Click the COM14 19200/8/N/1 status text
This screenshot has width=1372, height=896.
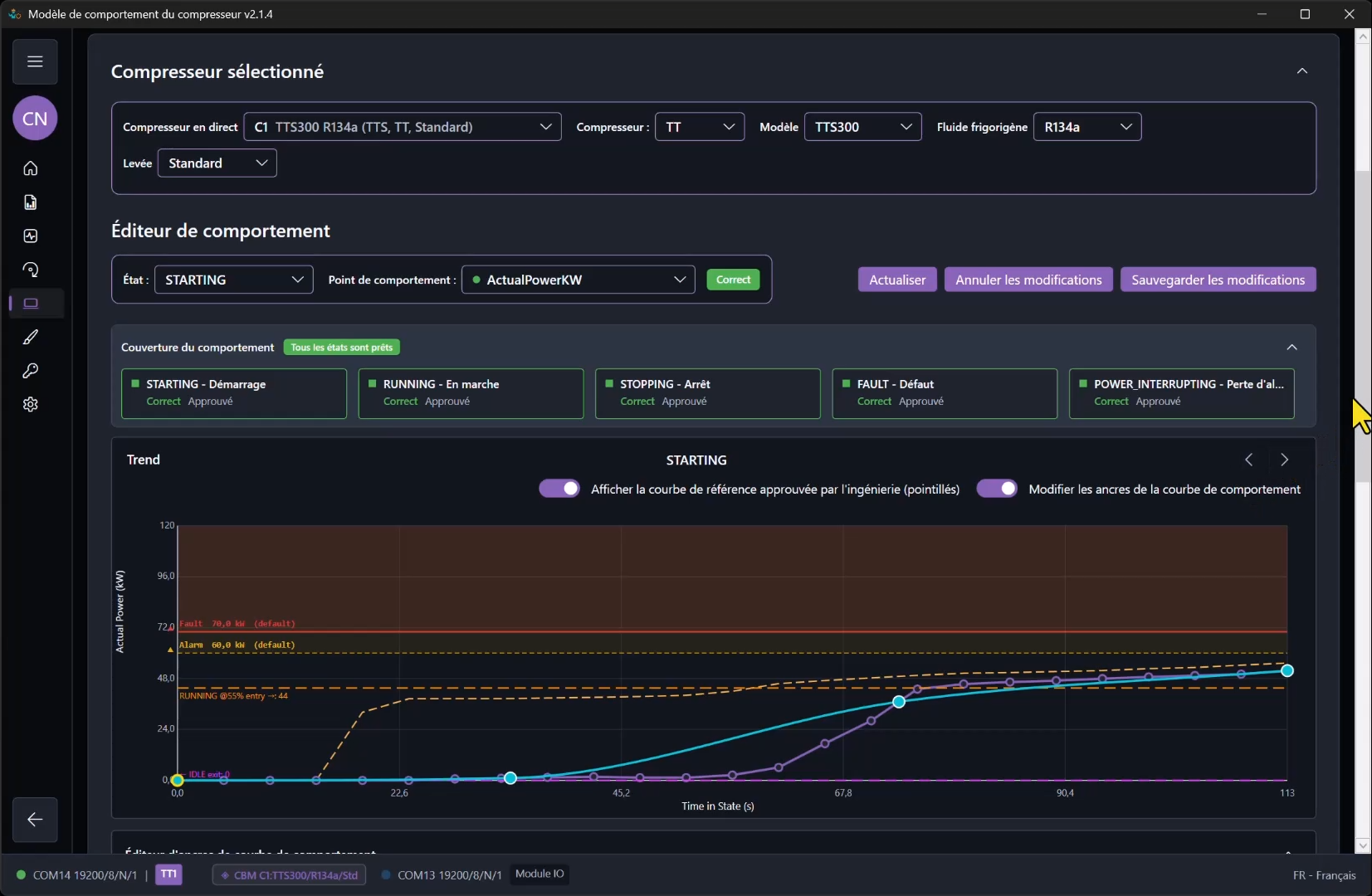pos(85,875)
